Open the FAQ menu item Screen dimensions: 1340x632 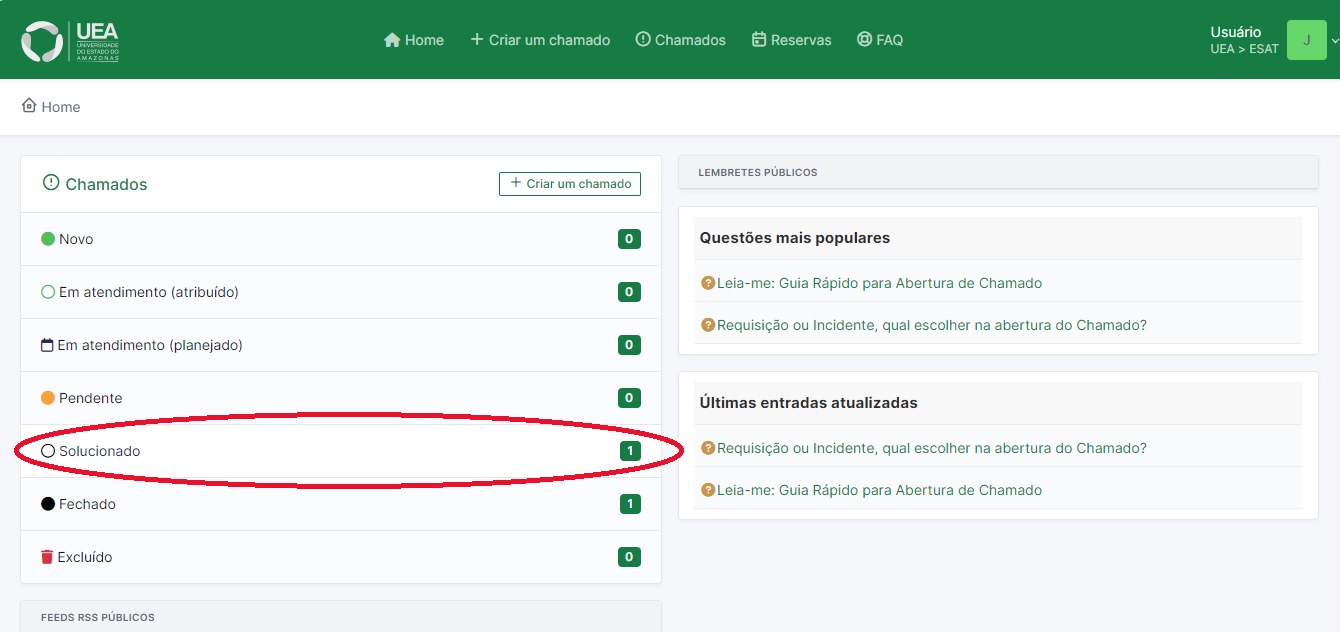[879, 40]
